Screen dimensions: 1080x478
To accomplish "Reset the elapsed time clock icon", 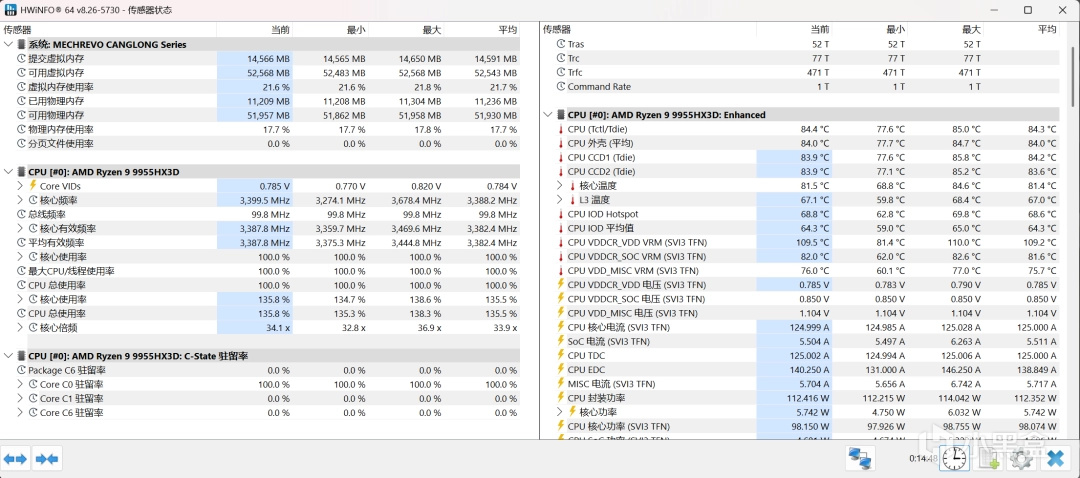I will click(x=955, y=459).
